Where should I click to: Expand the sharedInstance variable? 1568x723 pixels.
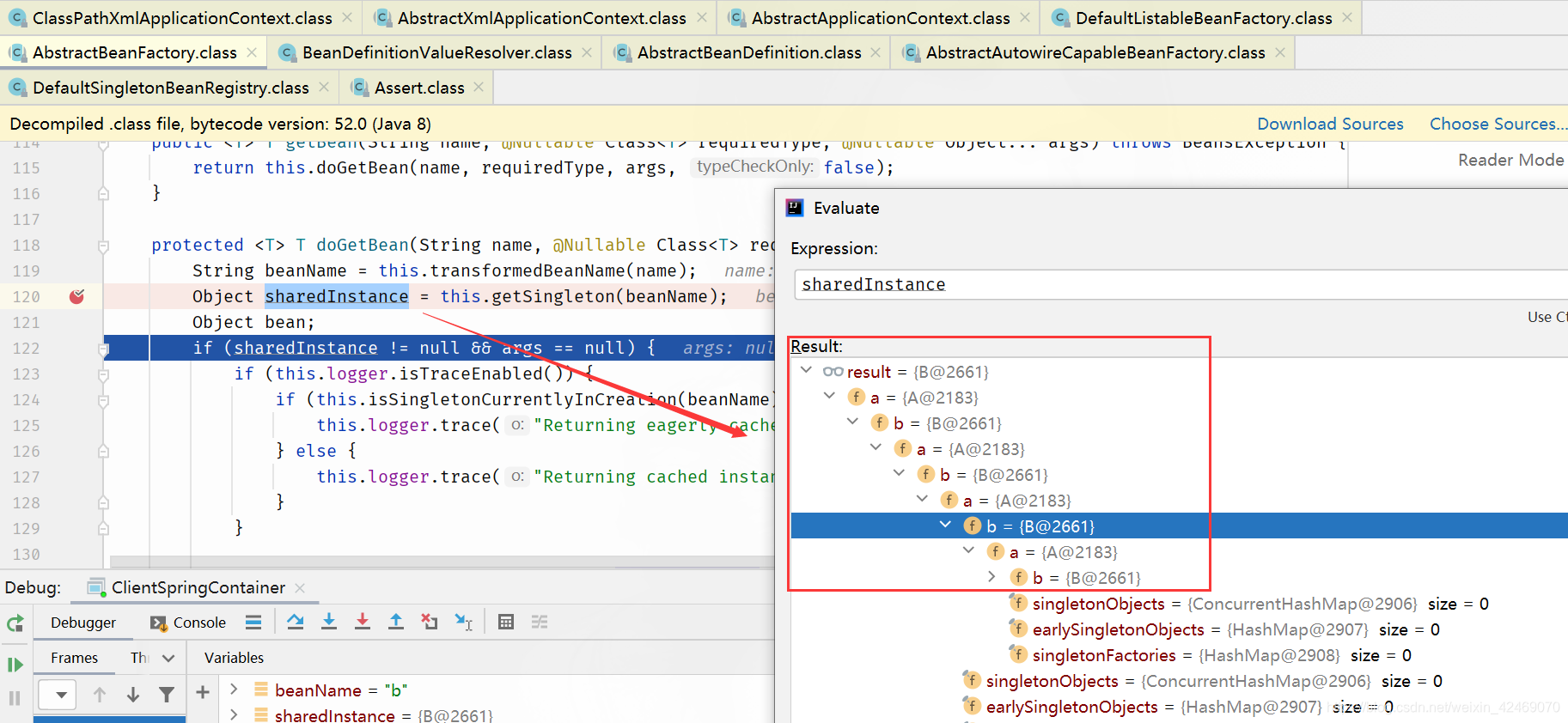(x=234, y=714)
